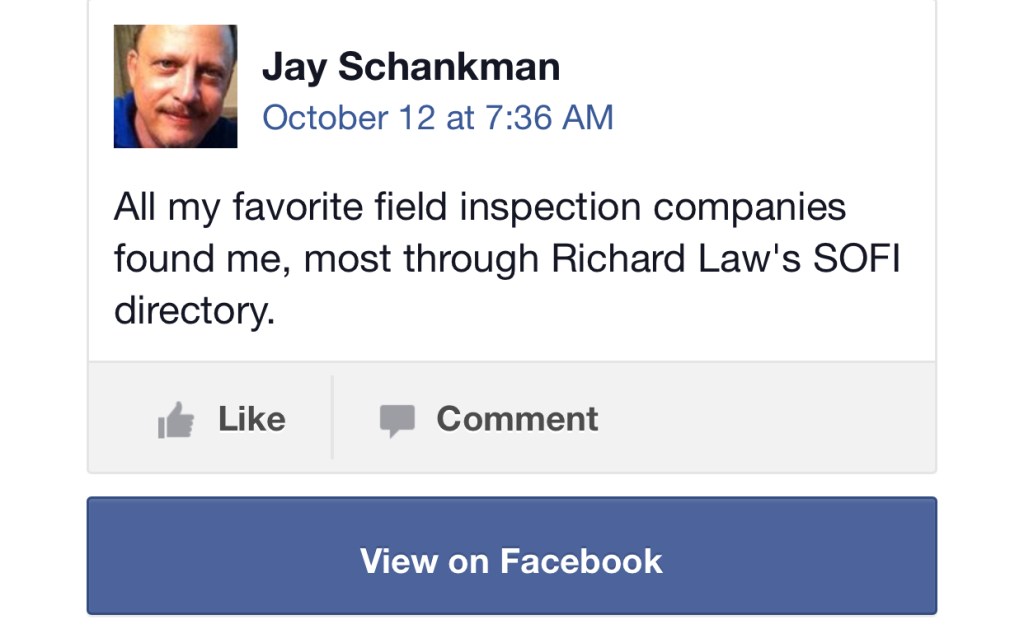Click the phrase 'found me, most through'
1024x638 pixels.
(x=327, y=259)
